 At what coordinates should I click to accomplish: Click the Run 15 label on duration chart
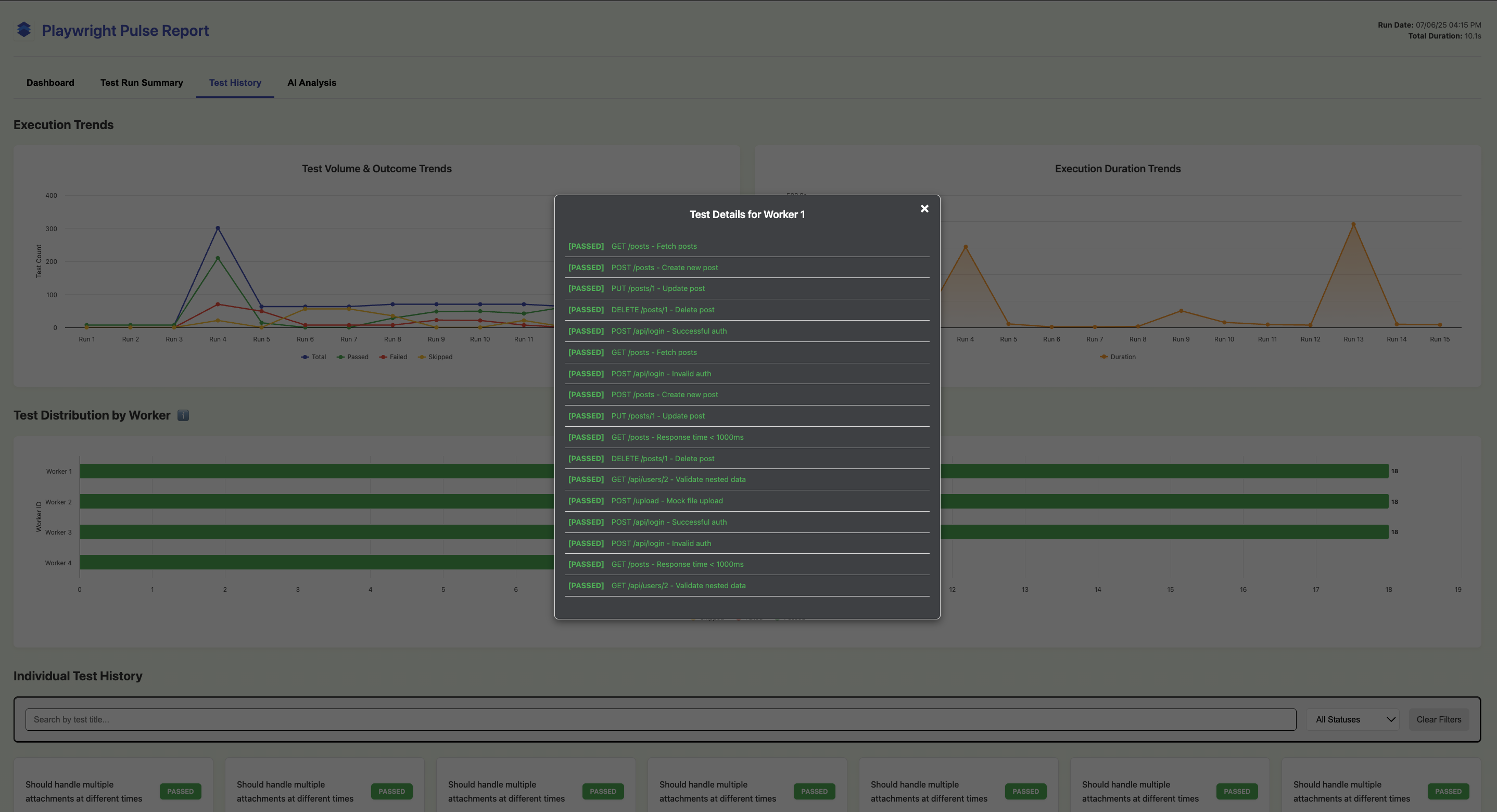click(x=1439, y=339)
